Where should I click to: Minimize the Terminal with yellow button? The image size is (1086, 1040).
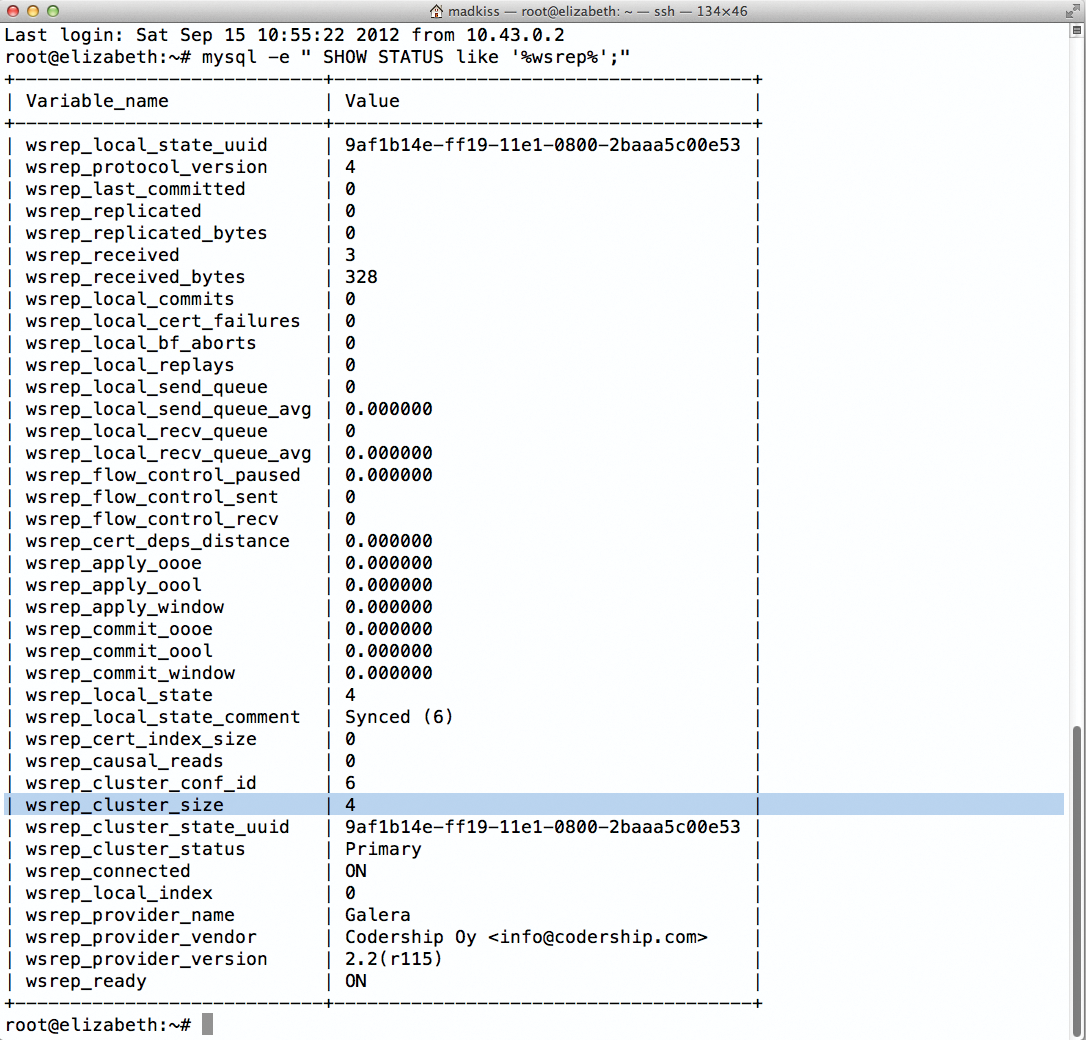(x=33, y=11)
